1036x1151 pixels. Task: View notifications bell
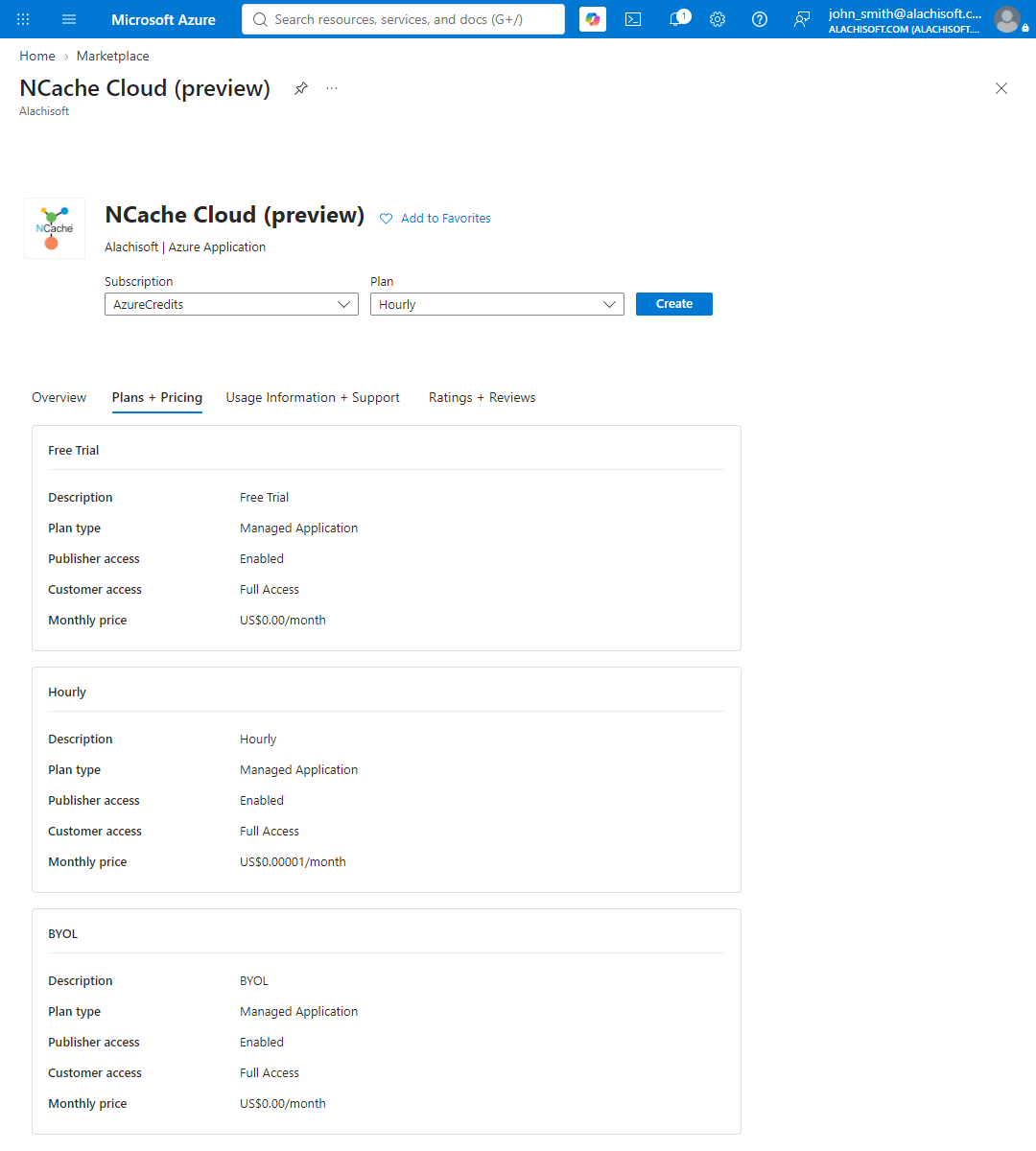pos(676,19)
